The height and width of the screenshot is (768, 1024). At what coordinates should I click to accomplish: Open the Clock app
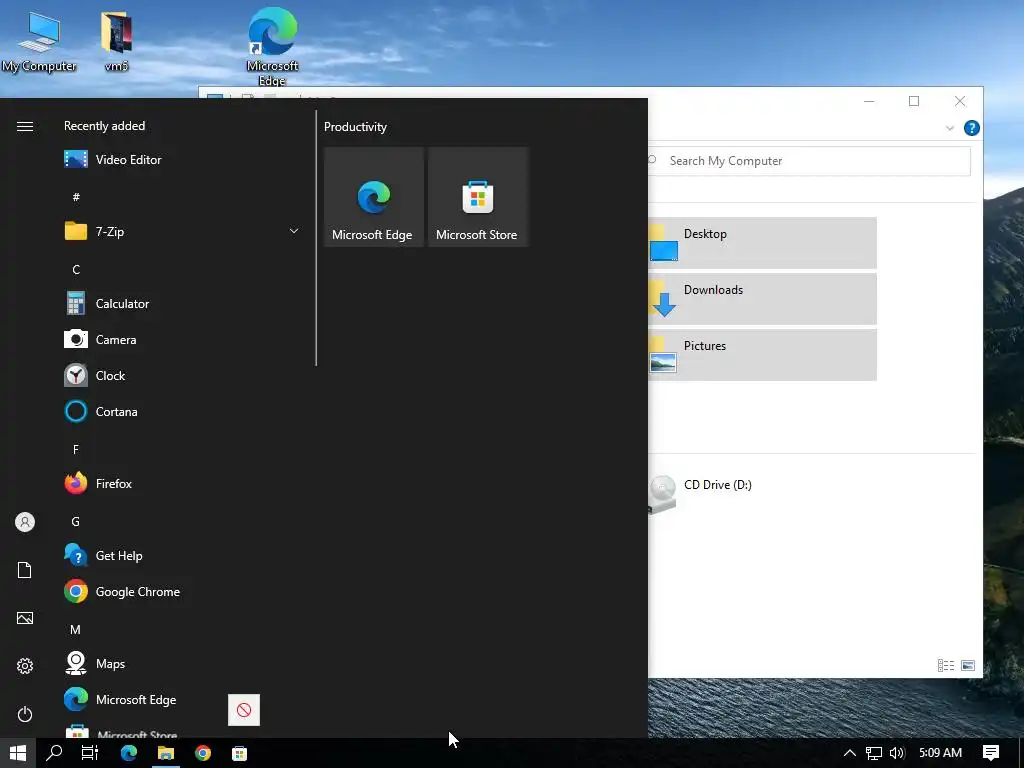point(180,376)
